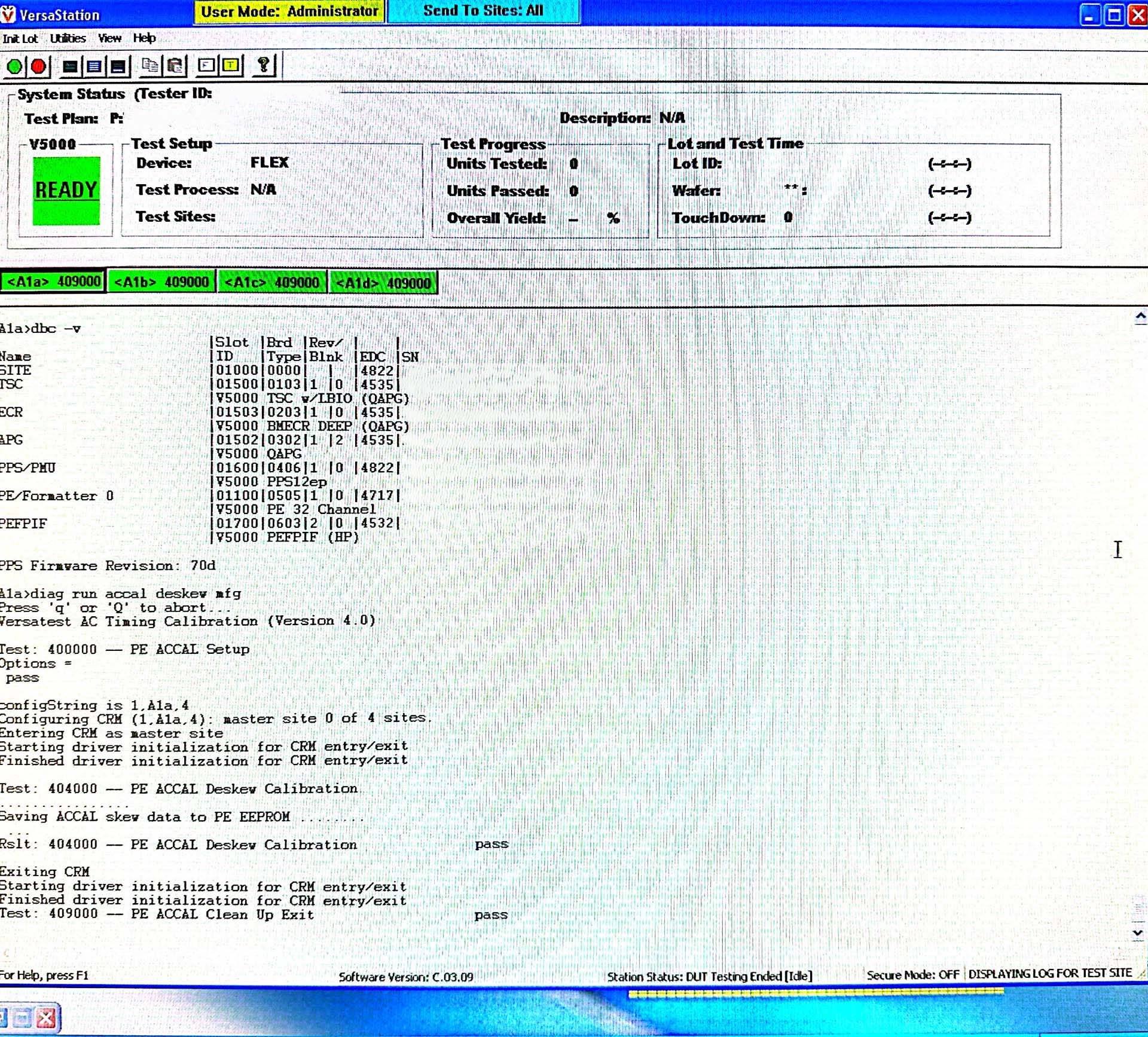Screen dimensions: 1148x1037
Task: Click the 'Secure Mode: OFF' status entry
Action: click(912, 975)
